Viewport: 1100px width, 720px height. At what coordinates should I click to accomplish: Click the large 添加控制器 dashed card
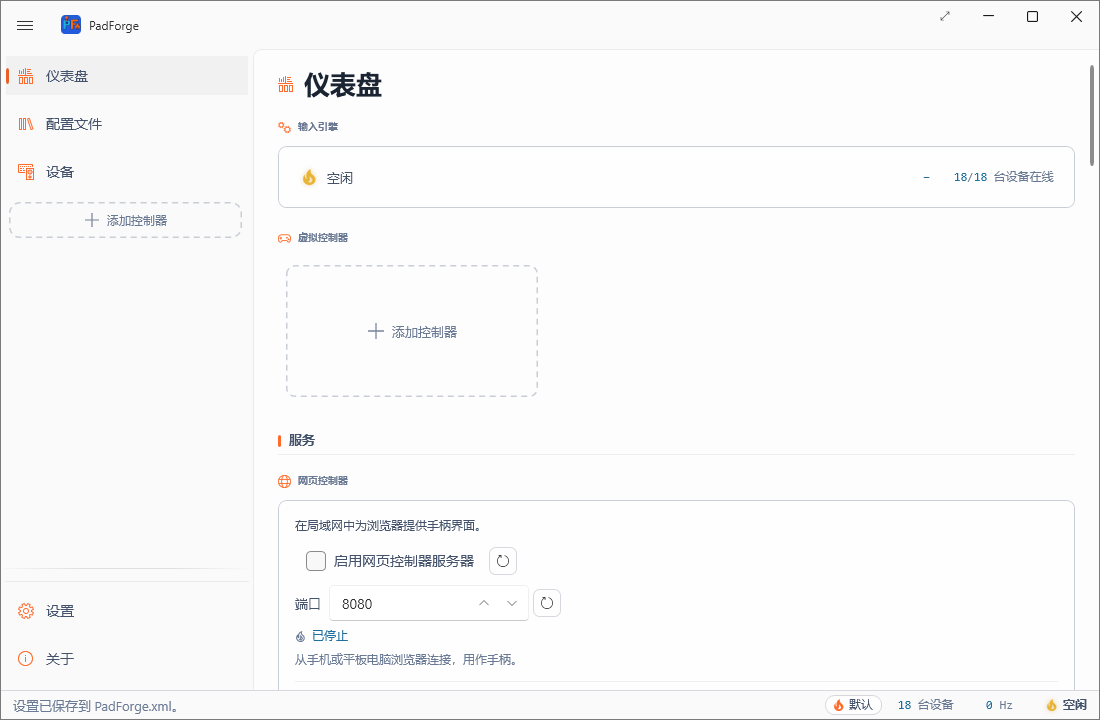(412, 331)
